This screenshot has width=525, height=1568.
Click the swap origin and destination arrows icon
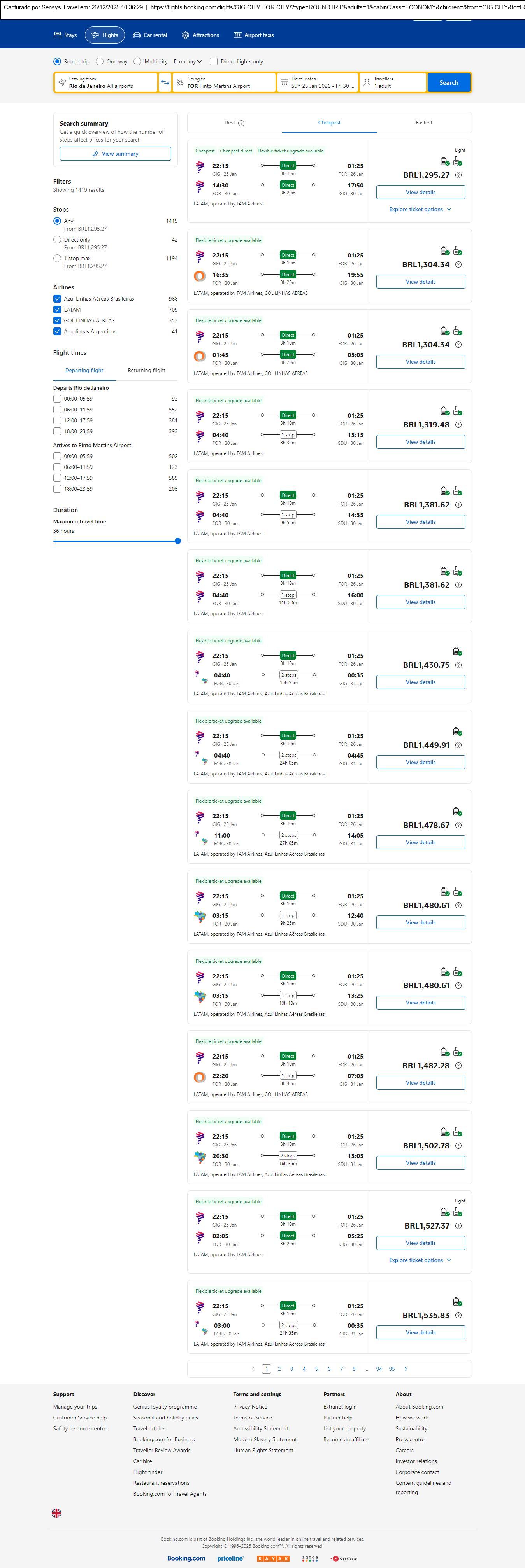coord(165,83)
